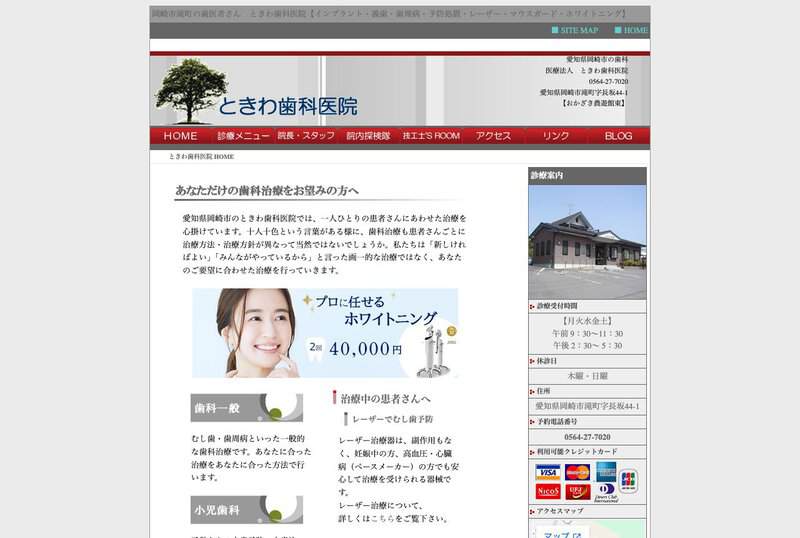
Task: Open the マップ external map link
Action: (x=562, y=534)
